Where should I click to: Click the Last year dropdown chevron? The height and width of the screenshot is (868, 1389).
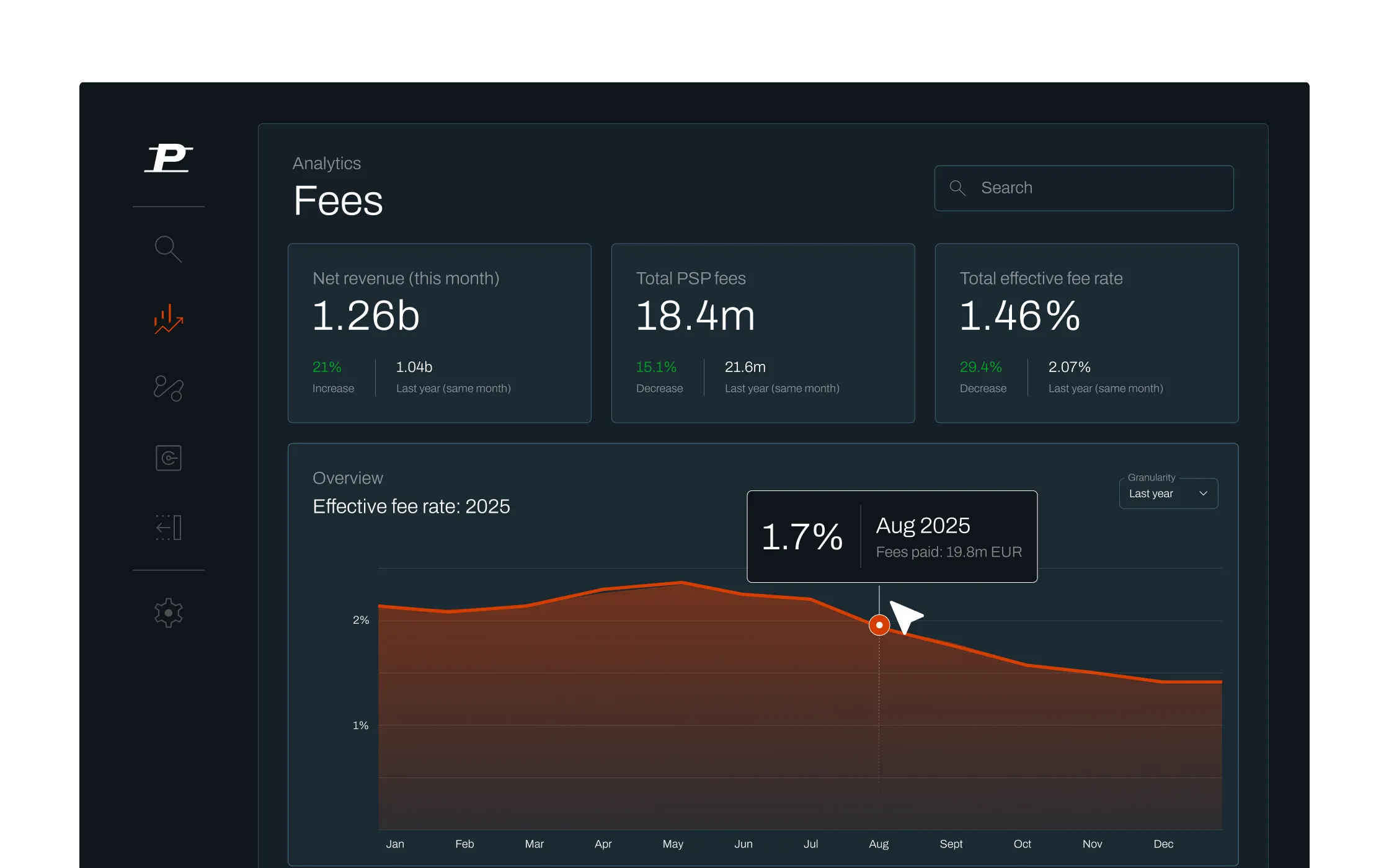[1203, 494]
